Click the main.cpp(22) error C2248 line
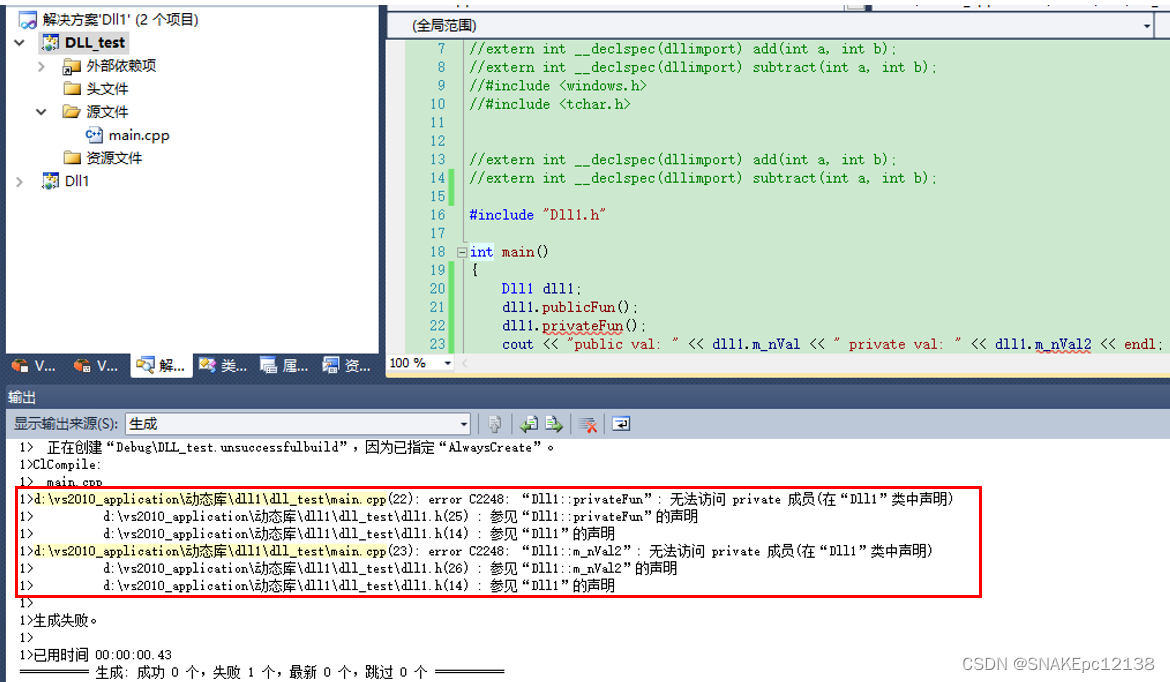Image resolution: width=1170 pixels, height=682 pixels. tap(487, 499)
